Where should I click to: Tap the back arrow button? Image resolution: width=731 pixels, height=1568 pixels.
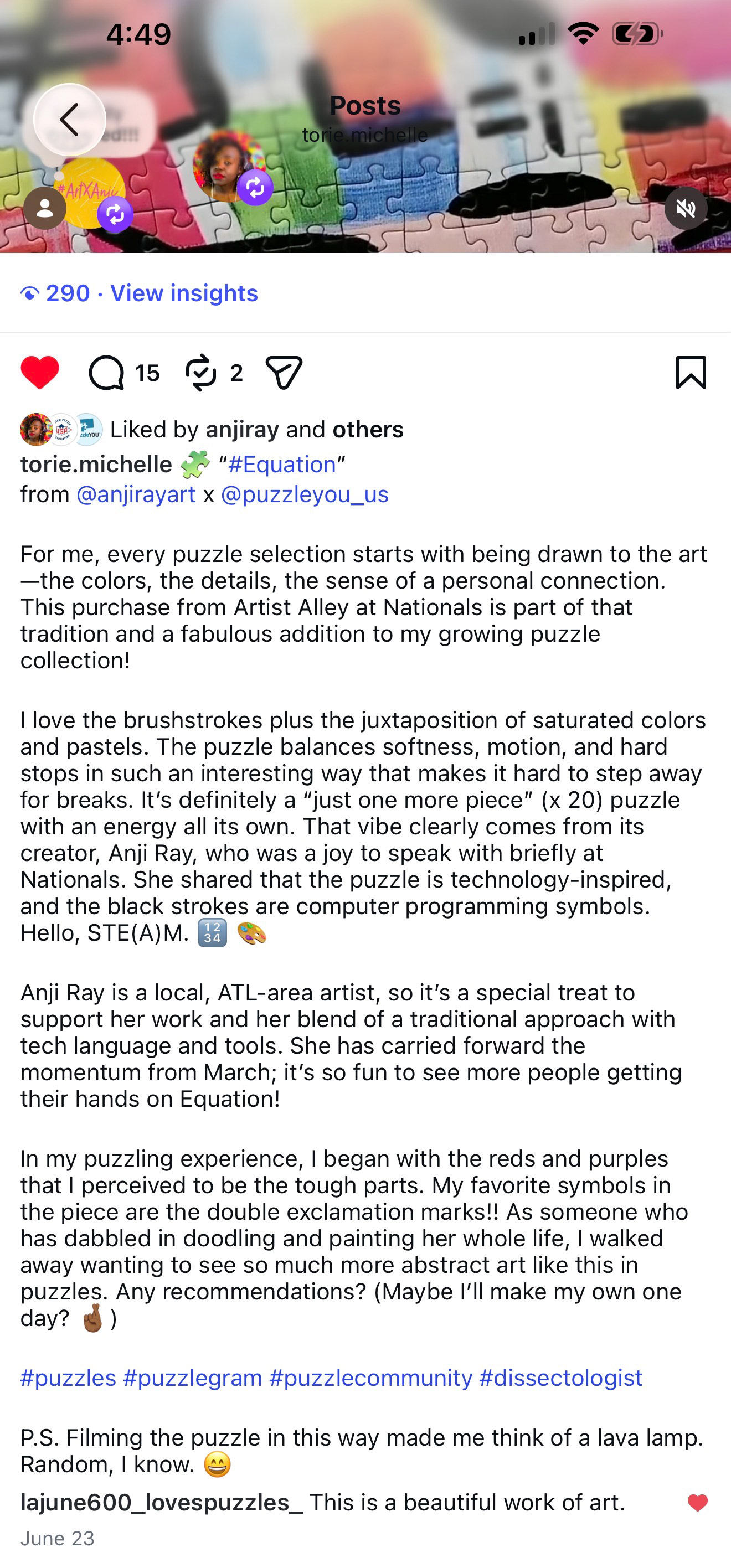(x=69, y=119)
